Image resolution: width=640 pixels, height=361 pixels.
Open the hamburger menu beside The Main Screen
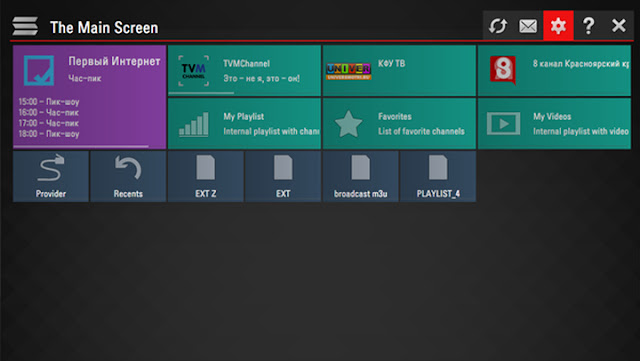pos(25,27)
